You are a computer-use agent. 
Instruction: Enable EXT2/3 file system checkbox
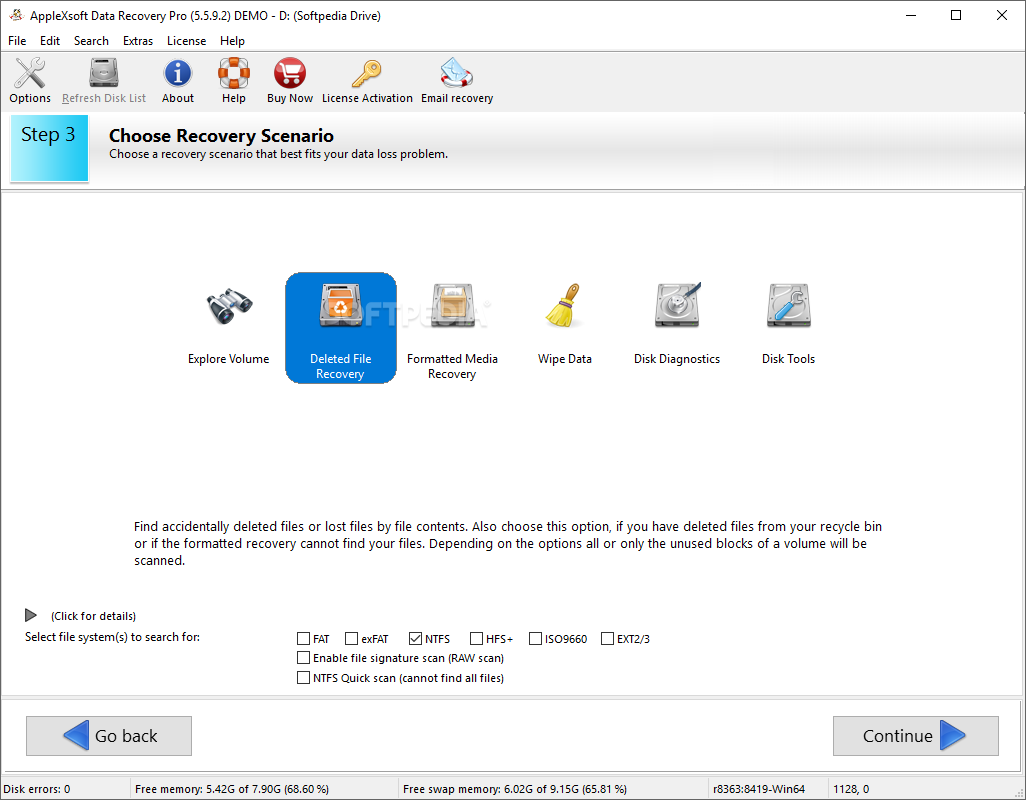coord(607,638)
